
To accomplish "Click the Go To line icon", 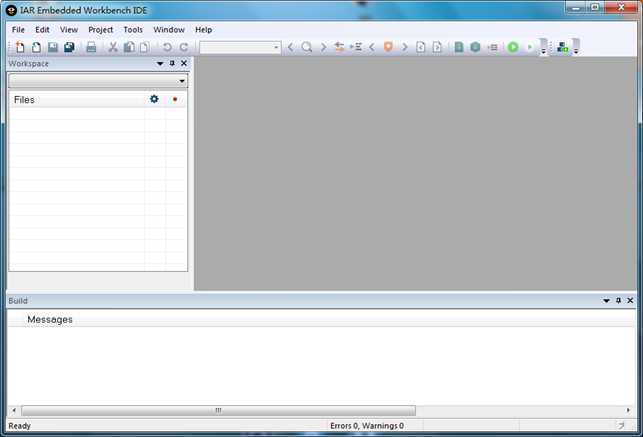I will [356, 47].
